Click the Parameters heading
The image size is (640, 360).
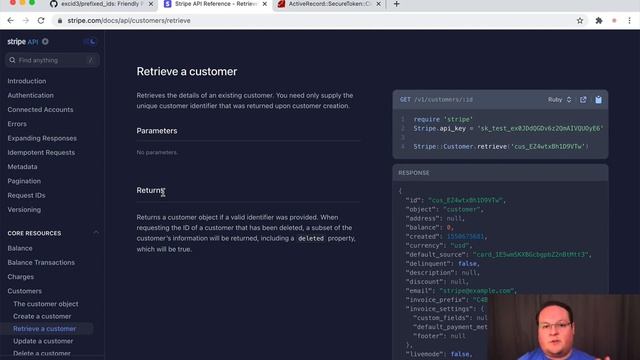[157, 131]
